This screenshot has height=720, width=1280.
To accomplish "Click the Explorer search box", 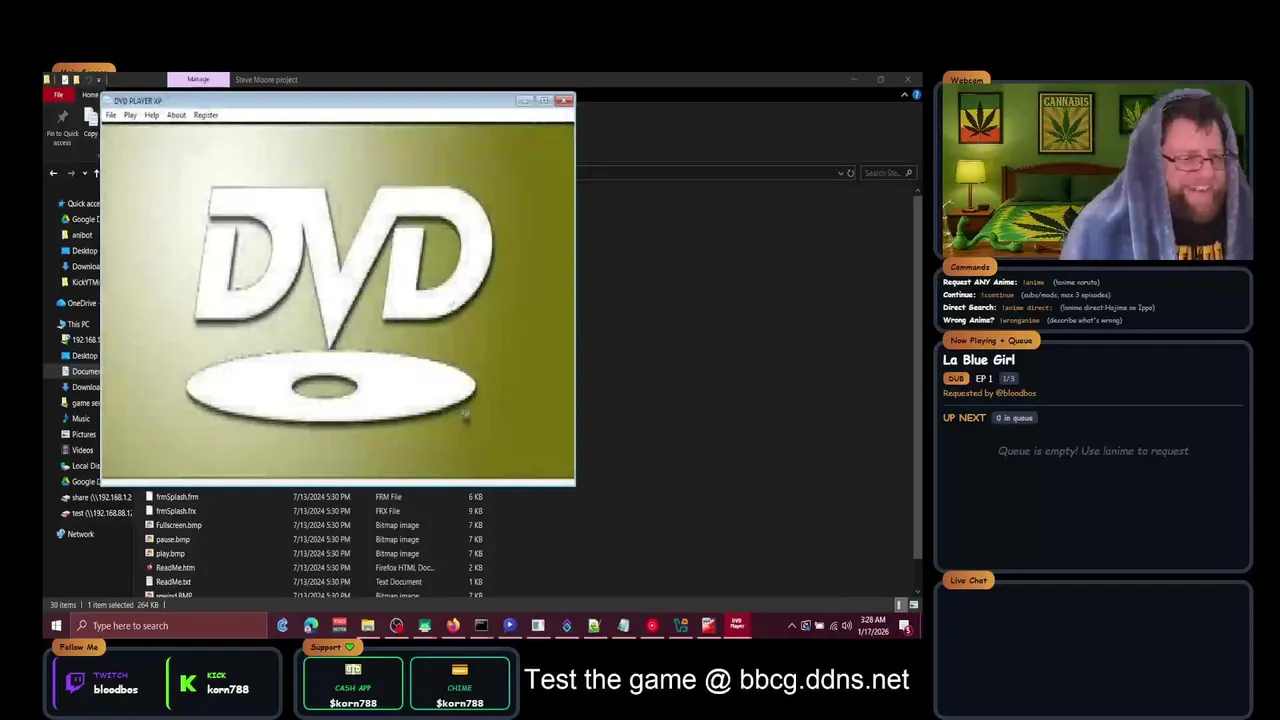I will tap(888, 173).
